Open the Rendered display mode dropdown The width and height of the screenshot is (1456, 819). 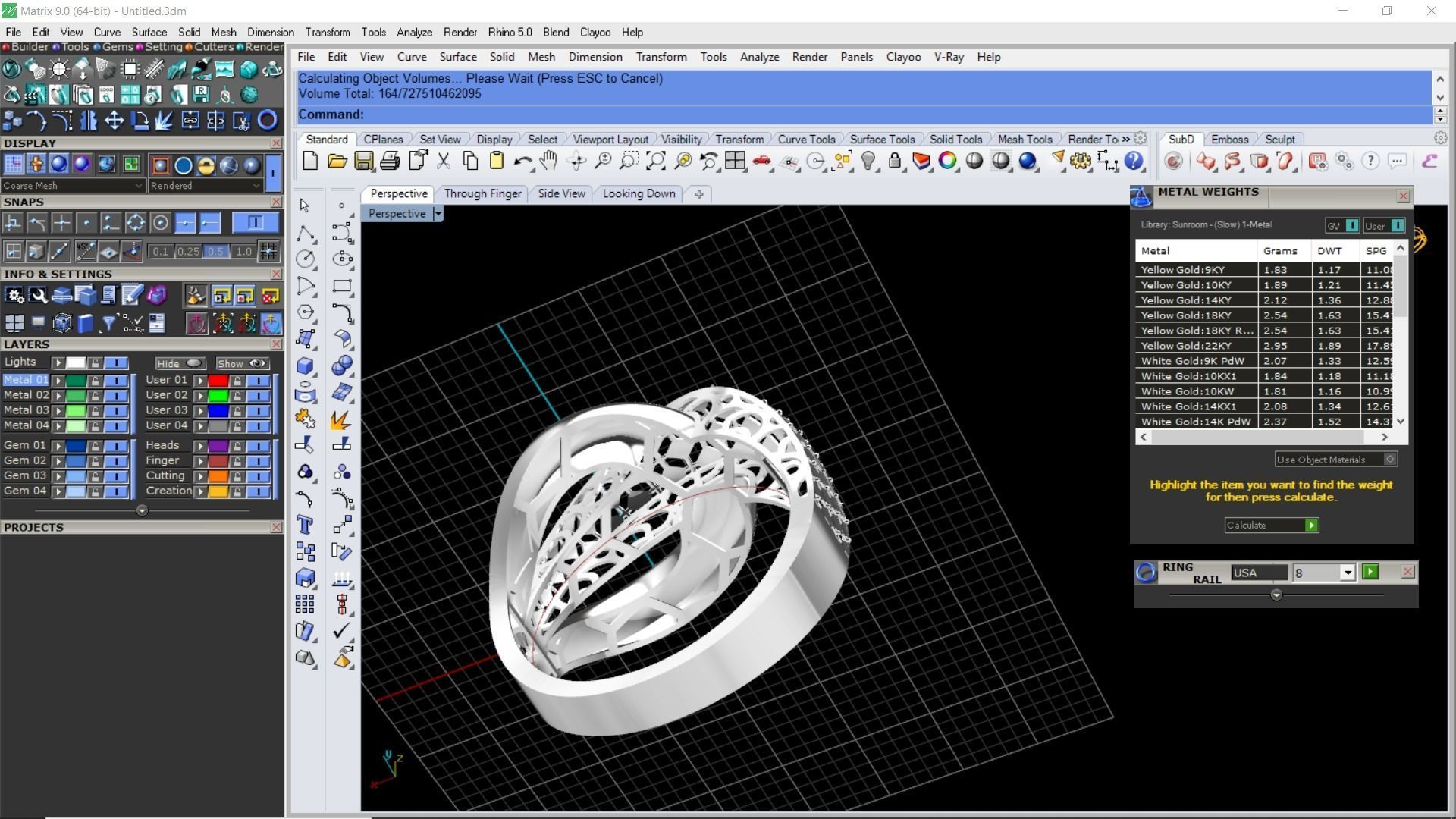pyautogui.click(x=206, y=186)
